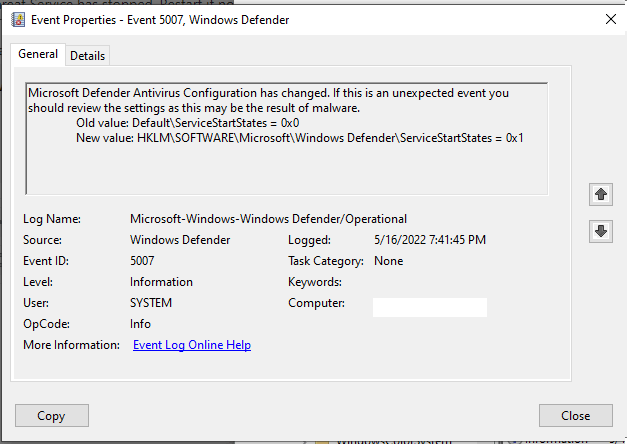Select the log name Microsoft-Windows-Windows Defender/Operational
This screenshot has height=444, width=627.
268,219
